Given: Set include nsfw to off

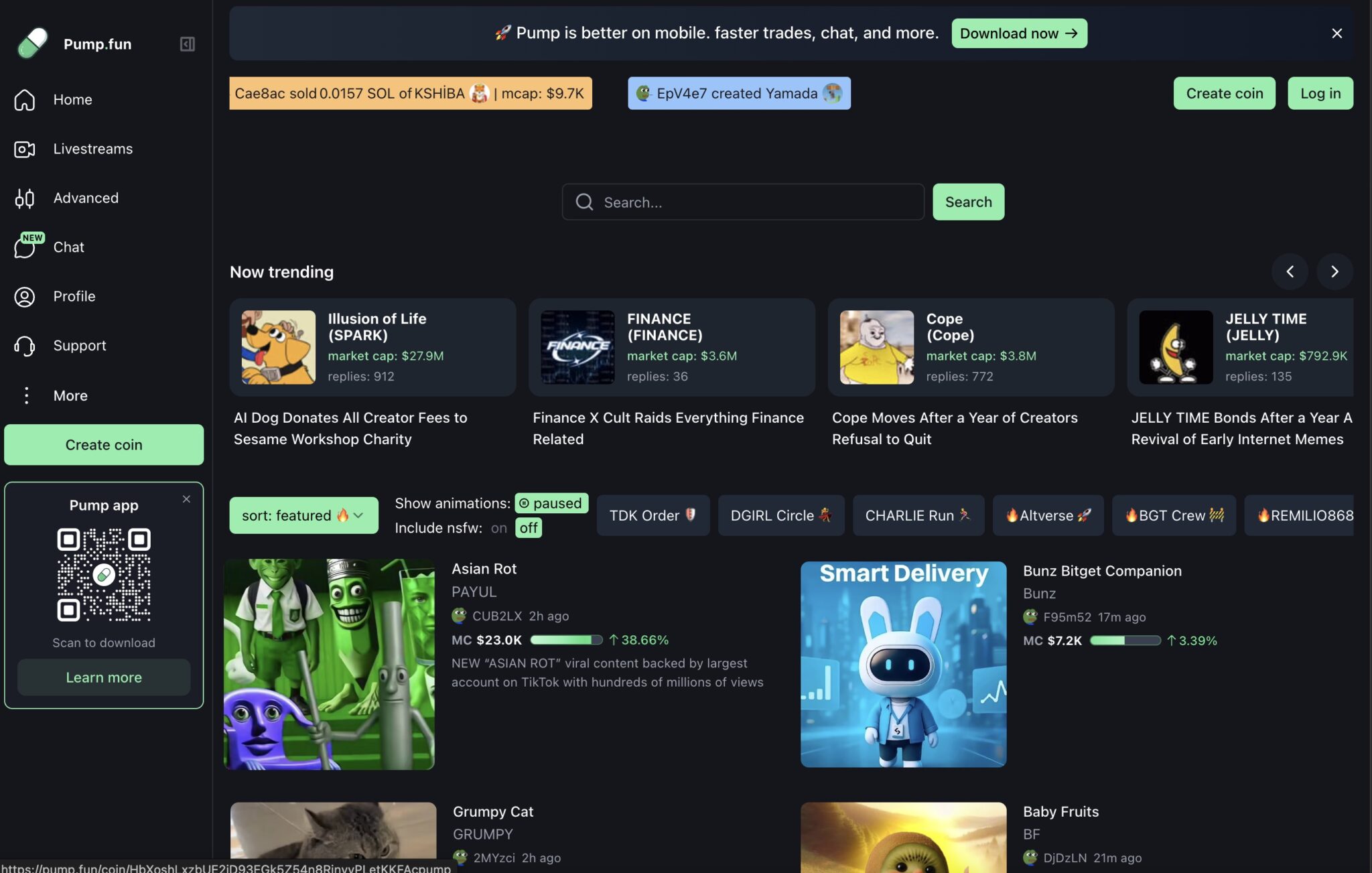Looking at the screenshot, I should [x=529, y=528].
